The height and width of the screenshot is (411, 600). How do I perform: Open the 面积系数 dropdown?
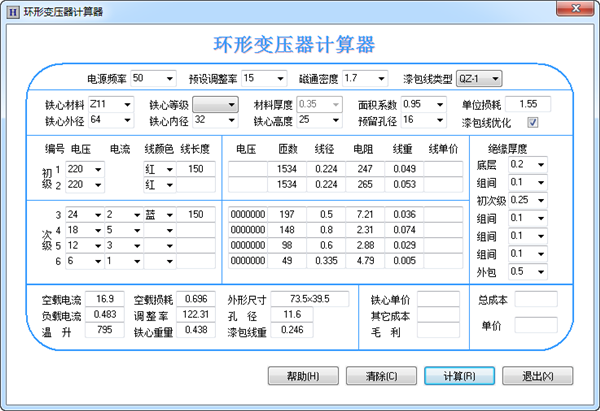coord(440,104)
